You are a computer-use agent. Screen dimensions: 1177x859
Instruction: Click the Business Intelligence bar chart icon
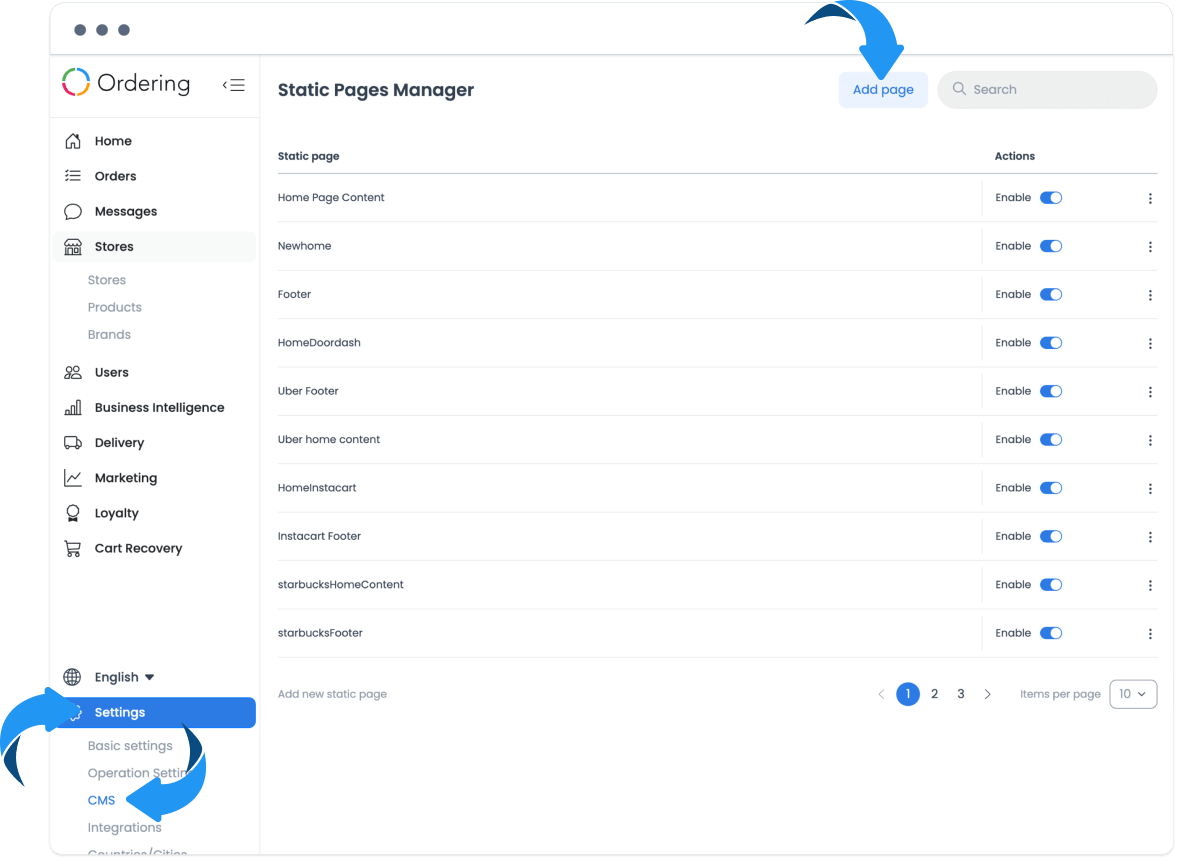click(x=73, y=408)
